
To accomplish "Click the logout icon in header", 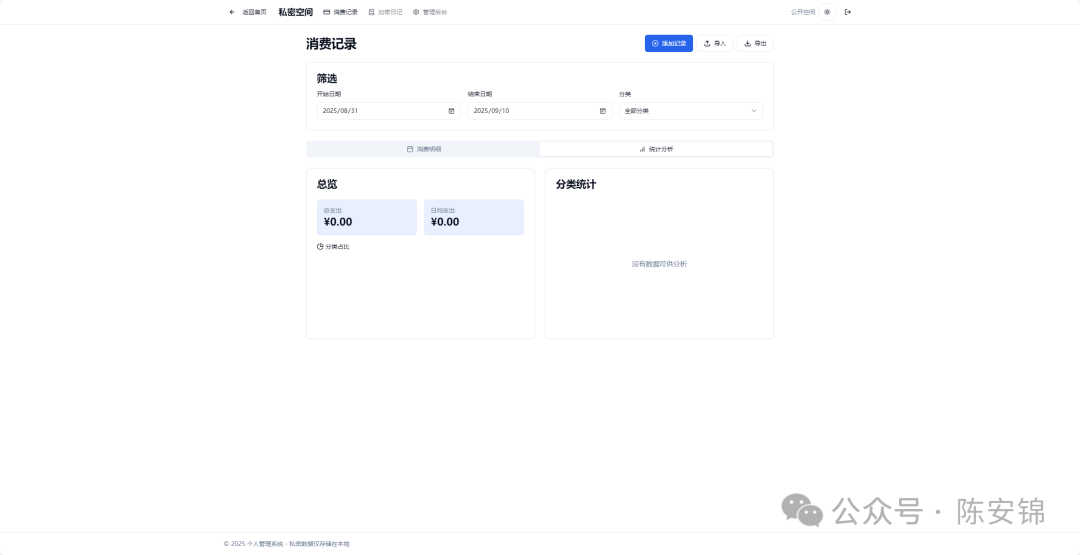I will click(848, 12).
